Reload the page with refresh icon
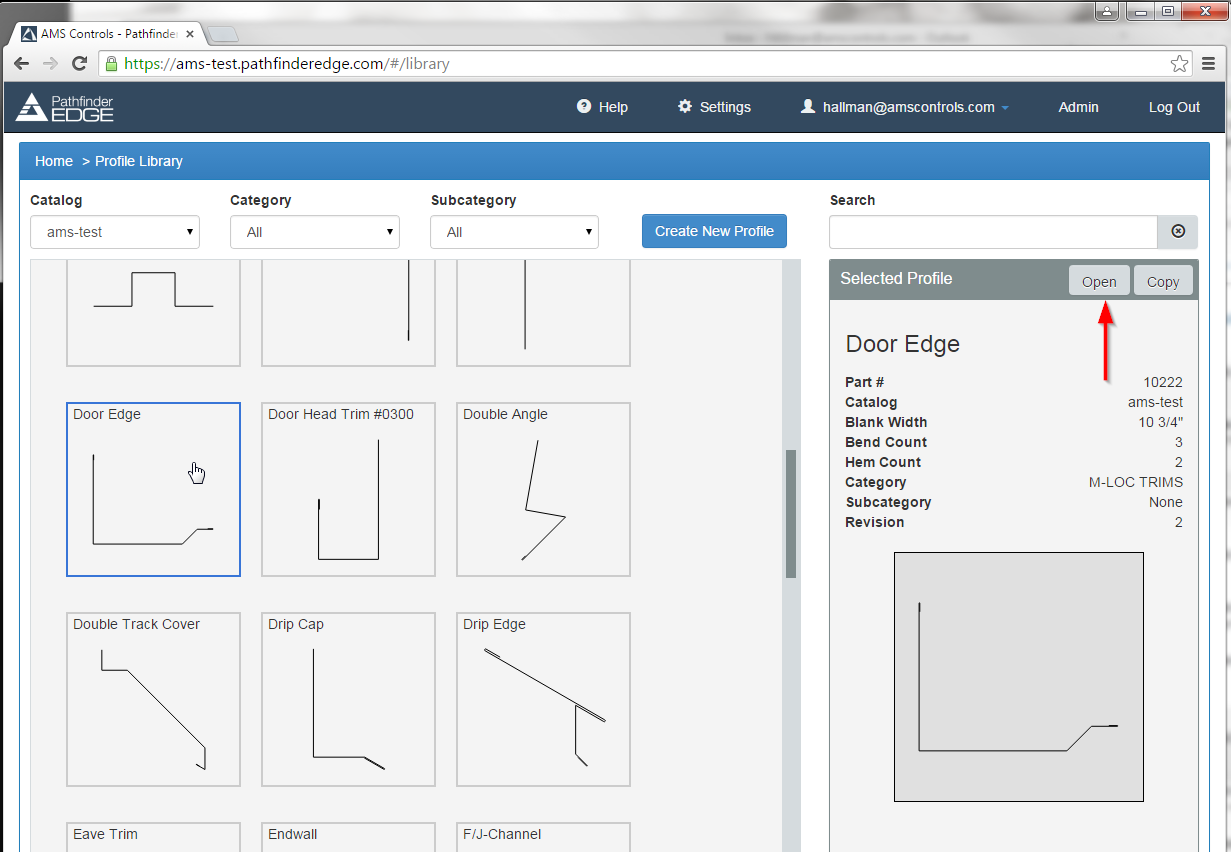This screenshot has width=1231, height=852. point(80,64)
